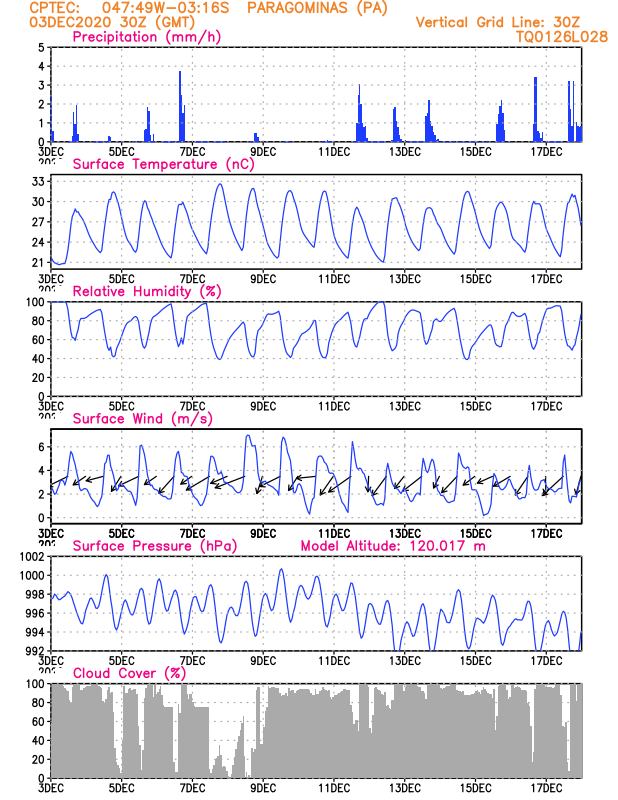Click the 11DEC label under temperature chart
The height and width of the screenshot is (800, 618).
334,279
